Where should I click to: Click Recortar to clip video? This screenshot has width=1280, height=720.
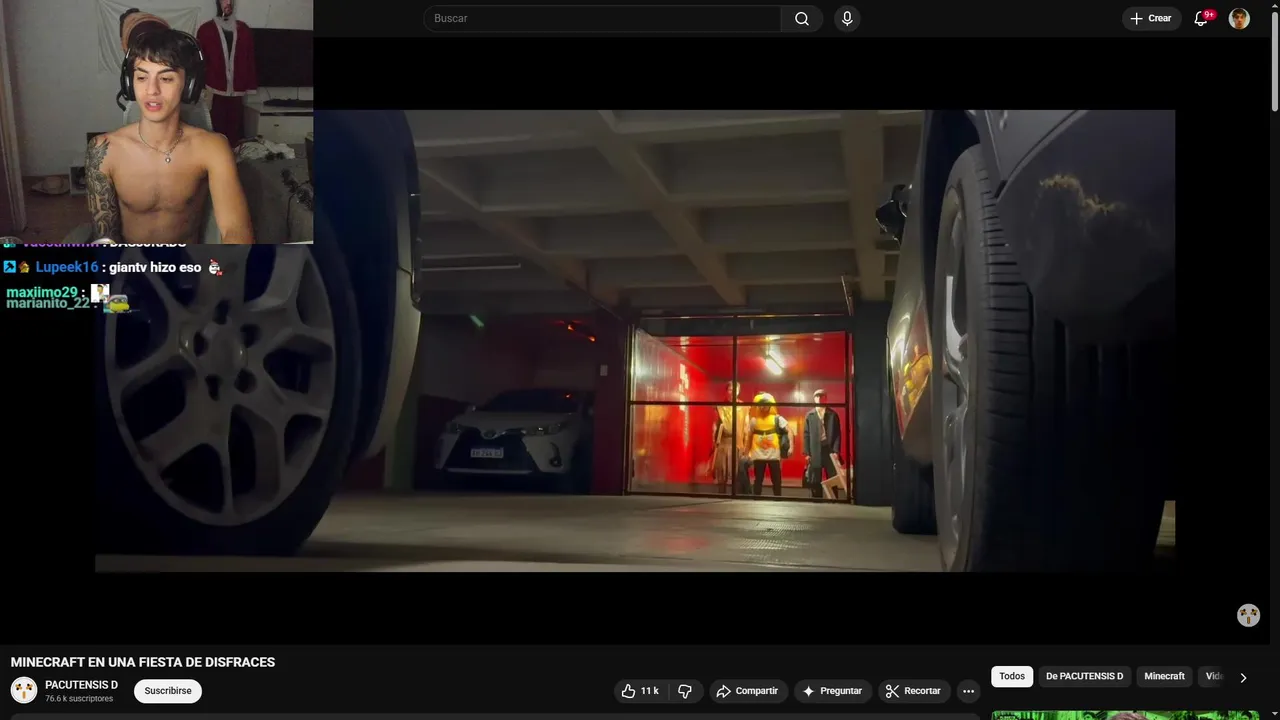click(x=913, y=691)
